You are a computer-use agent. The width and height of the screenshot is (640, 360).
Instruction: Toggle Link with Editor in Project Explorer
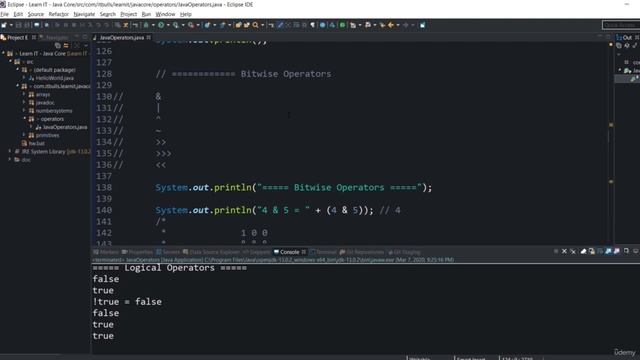66,45
